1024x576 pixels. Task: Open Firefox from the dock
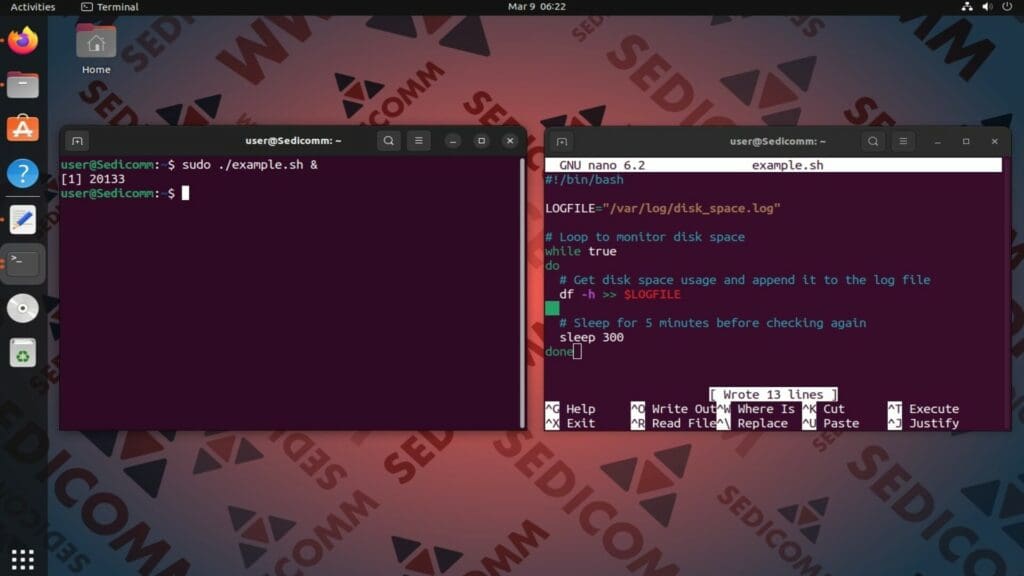(x=23, y=40)
